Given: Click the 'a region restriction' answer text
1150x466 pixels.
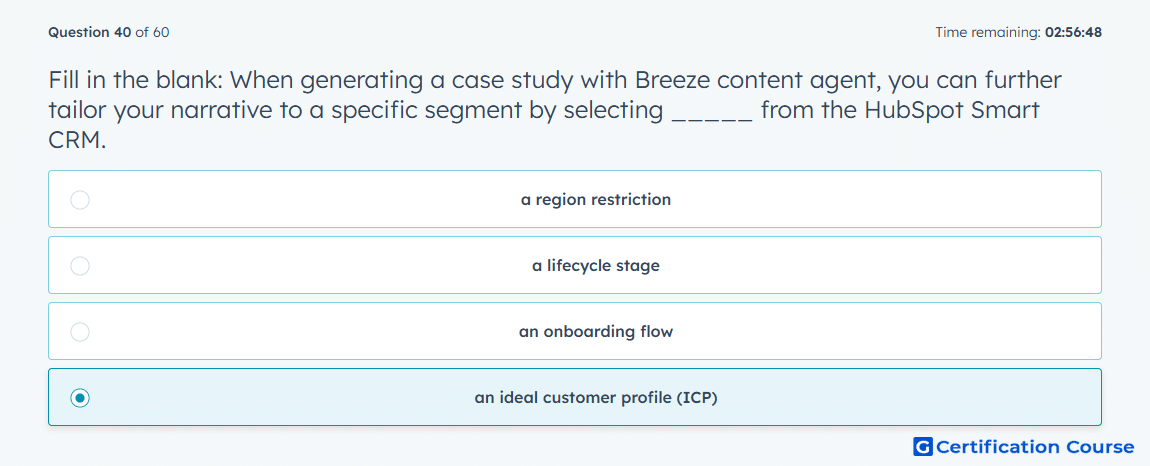Looking at the screenshot, I should tap(596, 200).
